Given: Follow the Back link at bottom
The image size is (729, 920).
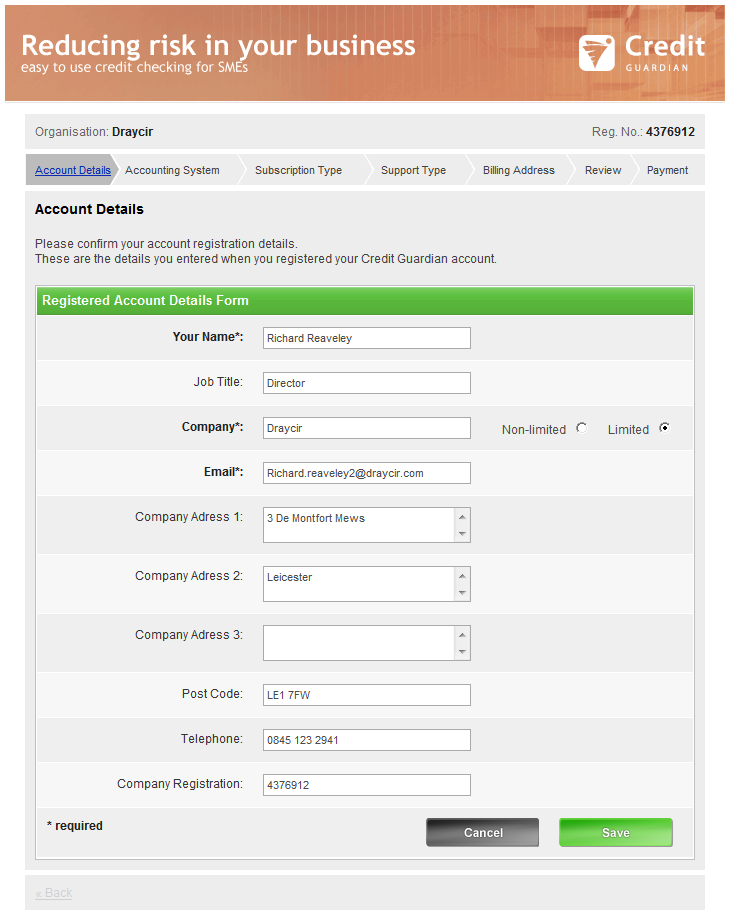Looking at the screenshot, I should pos(54,893).
